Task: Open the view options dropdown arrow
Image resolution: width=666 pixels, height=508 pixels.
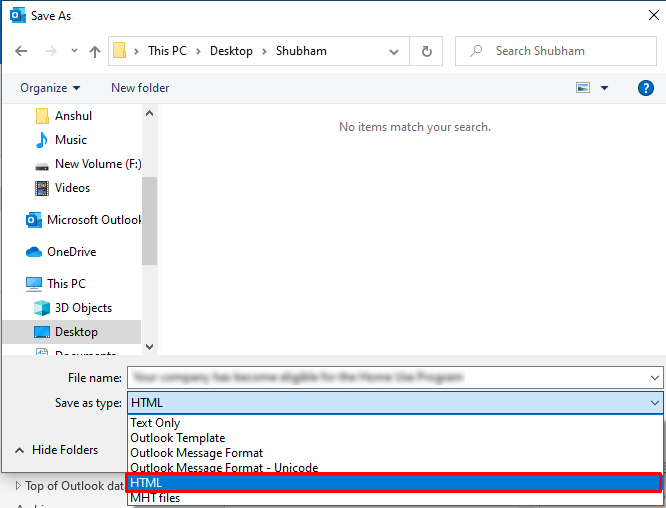Action: (x=604, y=88)
